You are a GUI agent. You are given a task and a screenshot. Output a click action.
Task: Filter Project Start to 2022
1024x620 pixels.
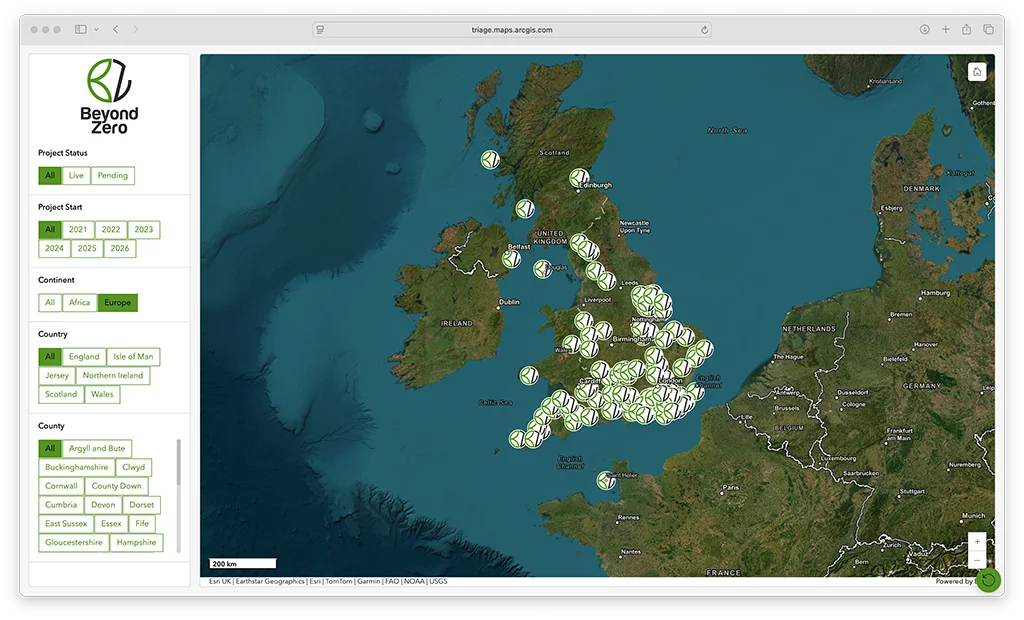point(111,229)
